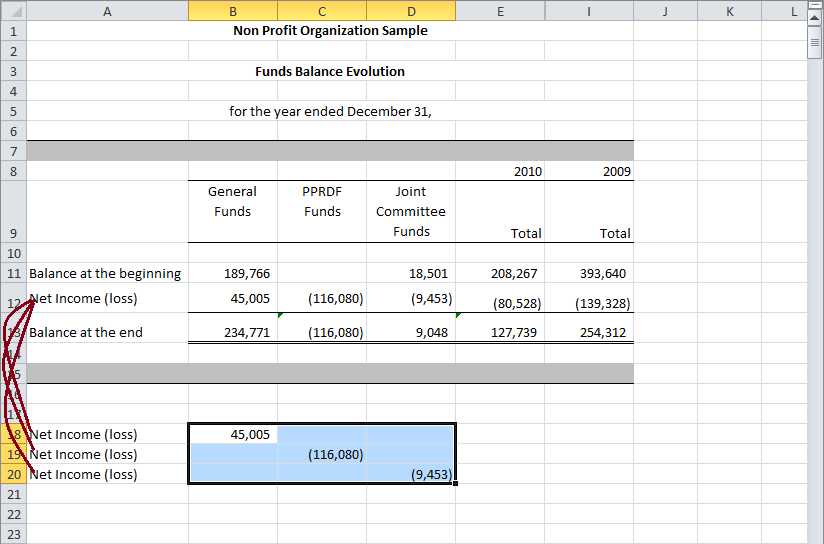Select row 3 header
This screenshot has width=824, height=544.
[x=14, y=71]
